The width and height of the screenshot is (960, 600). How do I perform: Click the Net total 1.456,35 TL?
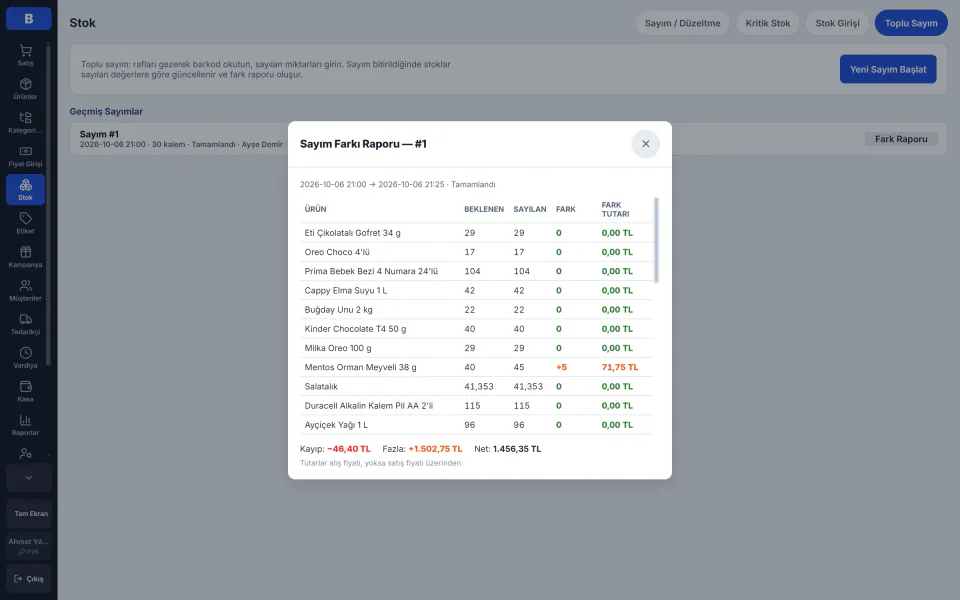[517, 449]
